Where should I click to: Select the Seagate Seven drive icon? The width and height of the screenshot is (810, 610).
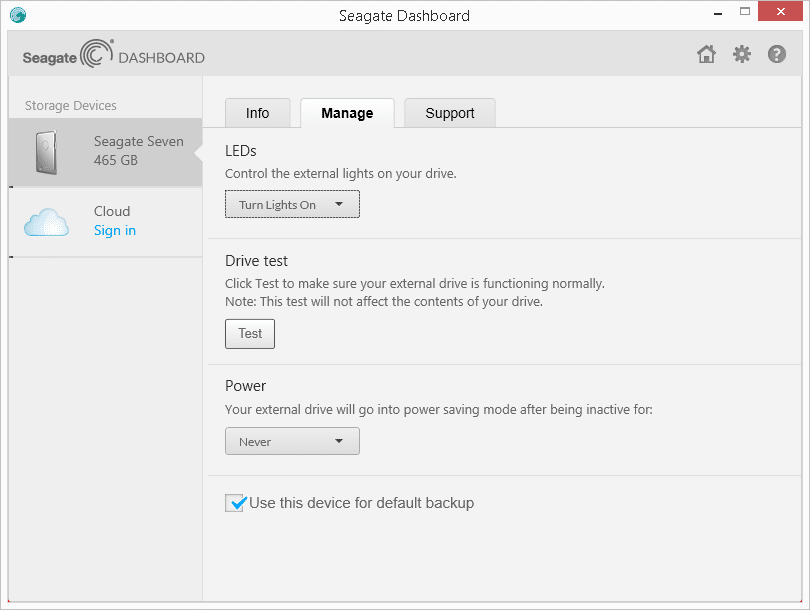coord(46,152)
